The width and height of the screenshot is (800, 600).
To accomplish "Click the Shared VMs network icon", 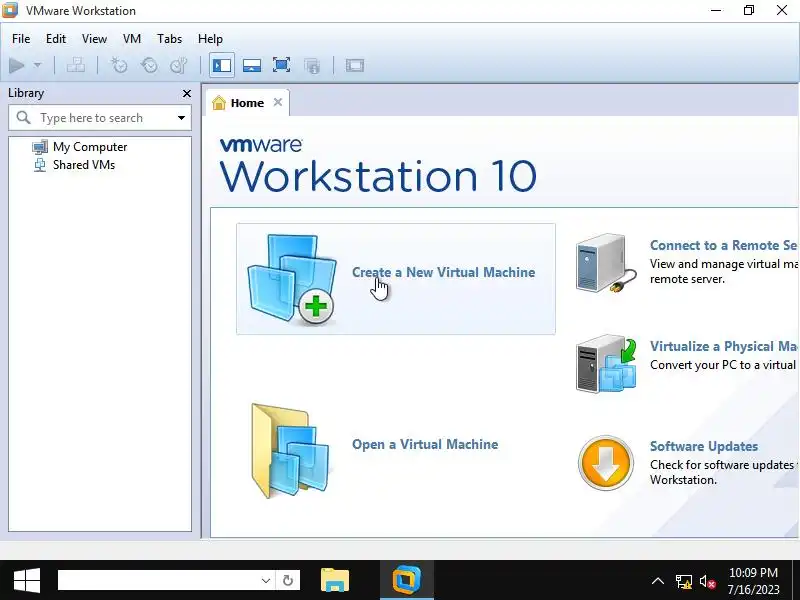I will click(40, 165).
